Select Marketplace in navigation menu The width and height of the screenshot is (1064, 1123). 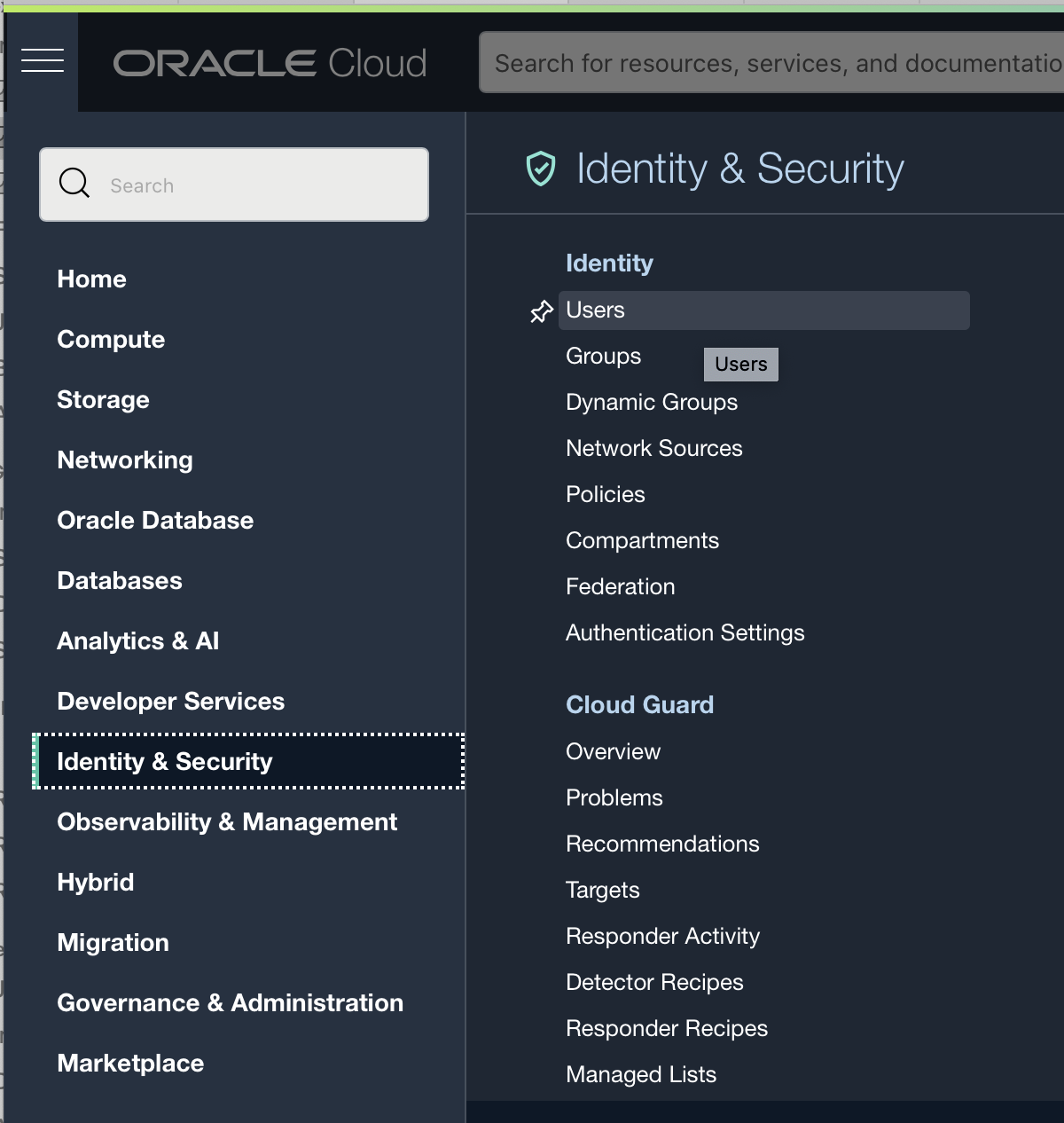pos(130,1063)
